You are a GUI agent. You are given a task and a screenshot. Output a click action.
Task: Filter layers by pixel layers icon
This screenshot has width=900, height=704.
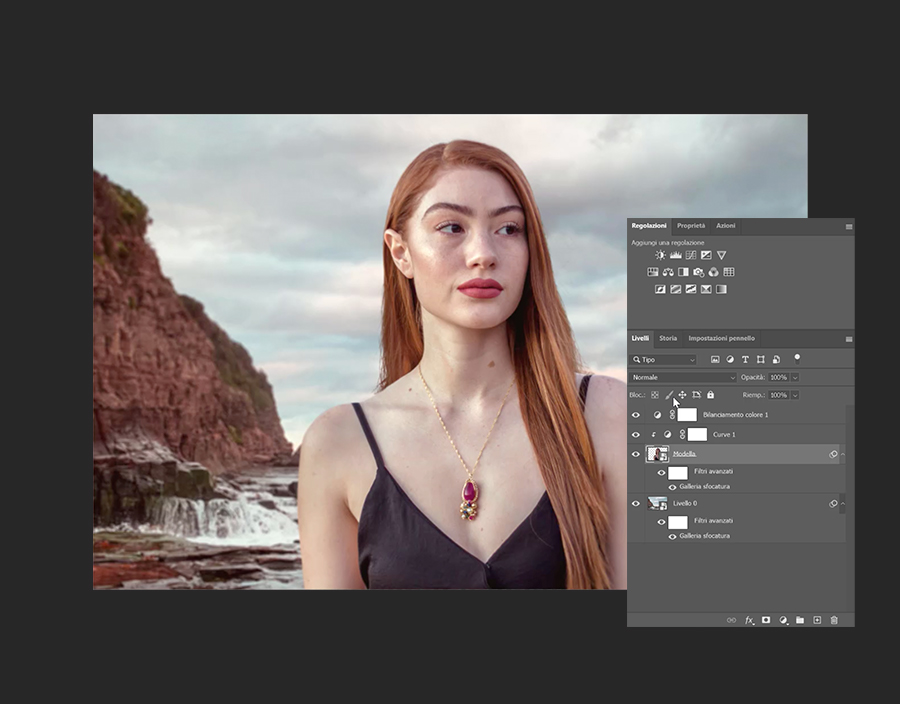715,360
